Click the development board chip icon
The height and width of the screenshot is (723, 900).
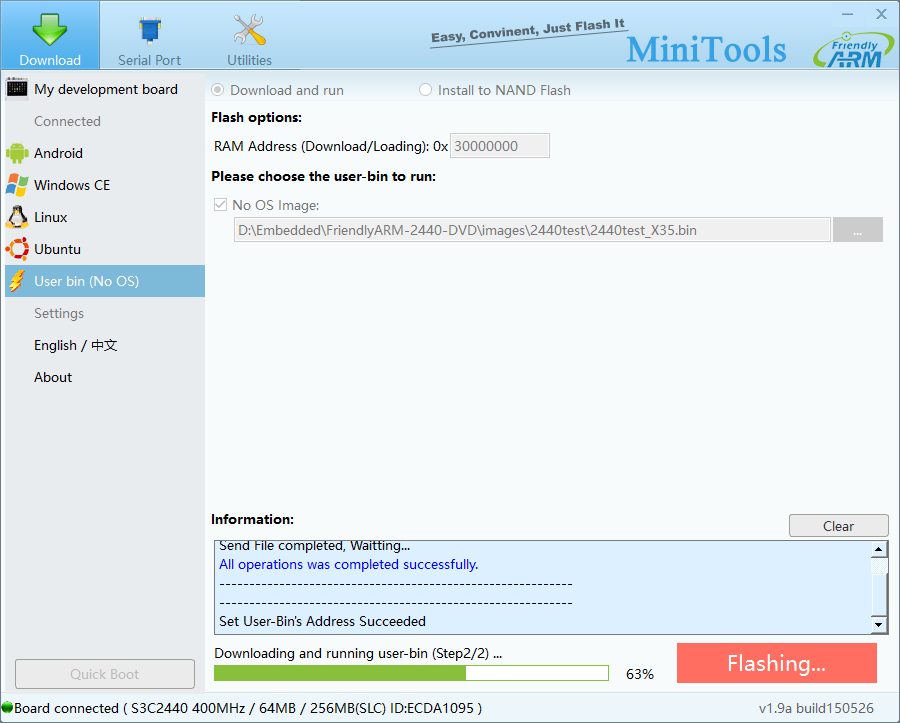click(x=17, y=89)
